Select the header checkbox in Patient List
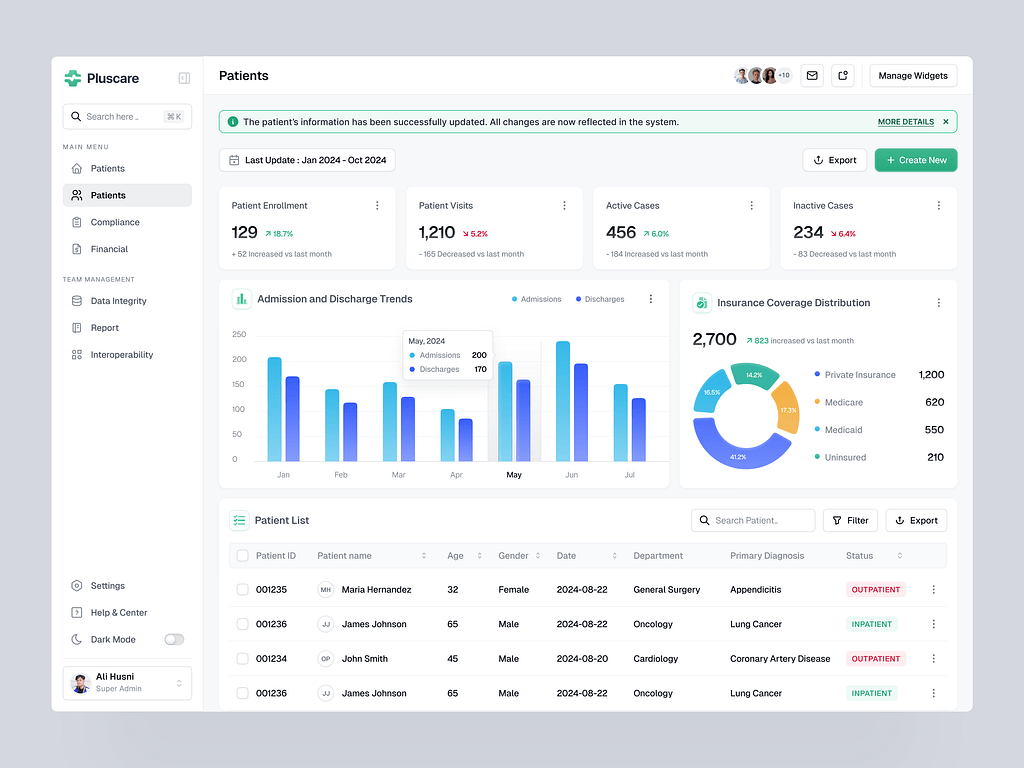 pyautogui.click(x=242, y=555)
